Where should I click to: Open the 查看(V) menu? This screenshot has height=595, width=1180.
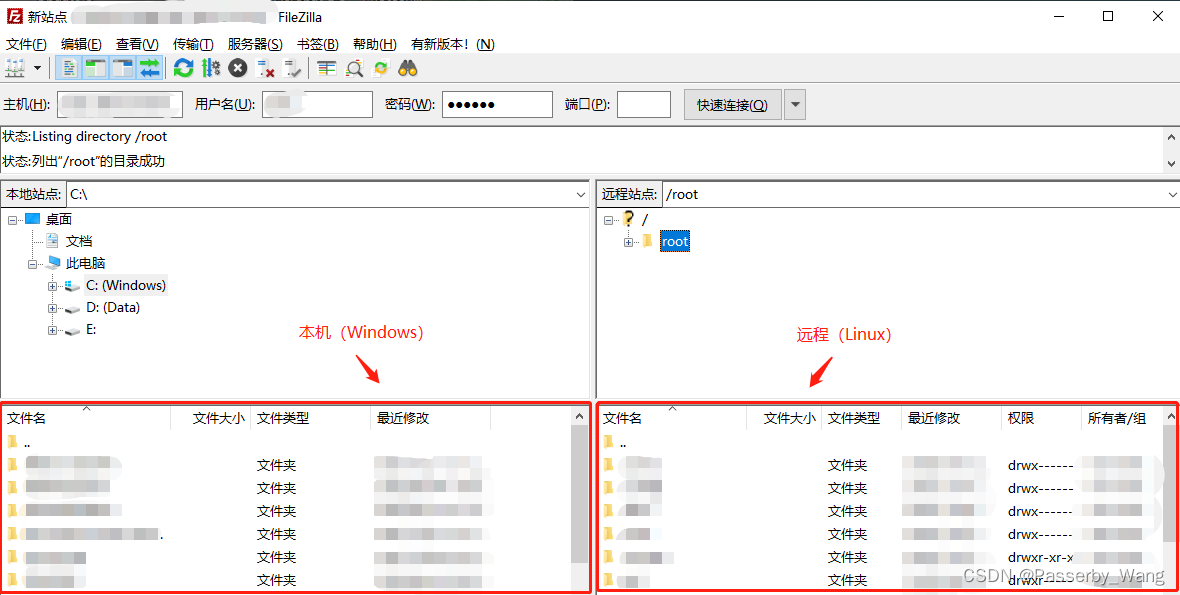coord(137,44)
